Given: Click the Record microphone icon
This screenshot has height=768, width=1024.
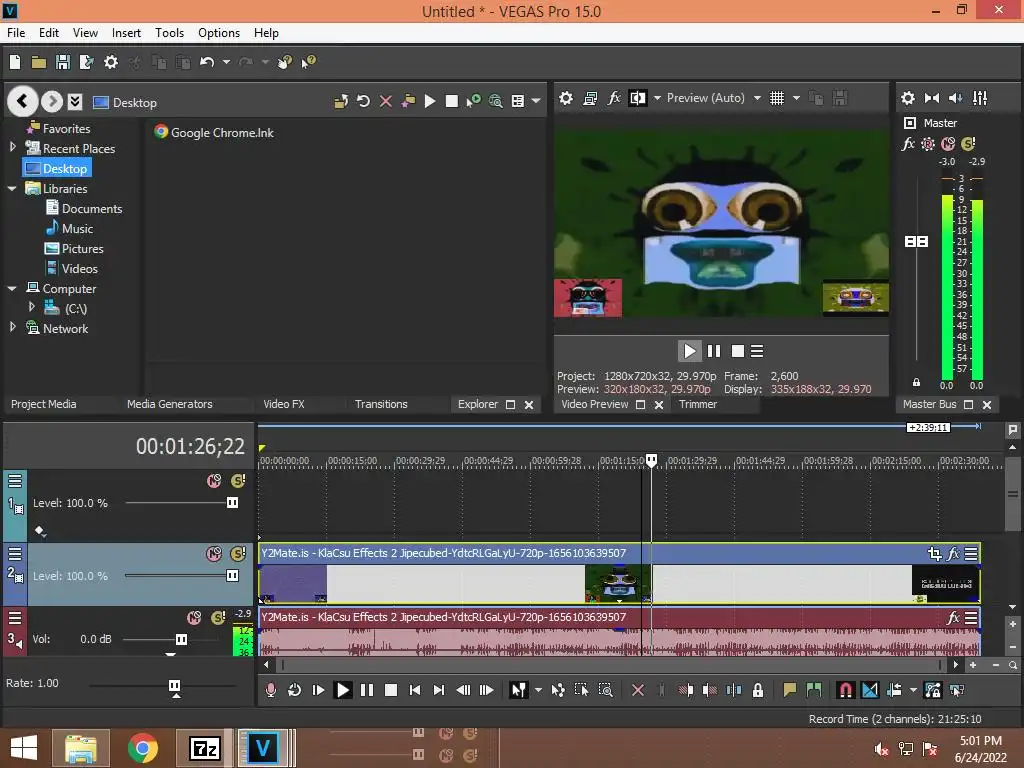Looking at the screenshot, I should [x=270, y=690].
